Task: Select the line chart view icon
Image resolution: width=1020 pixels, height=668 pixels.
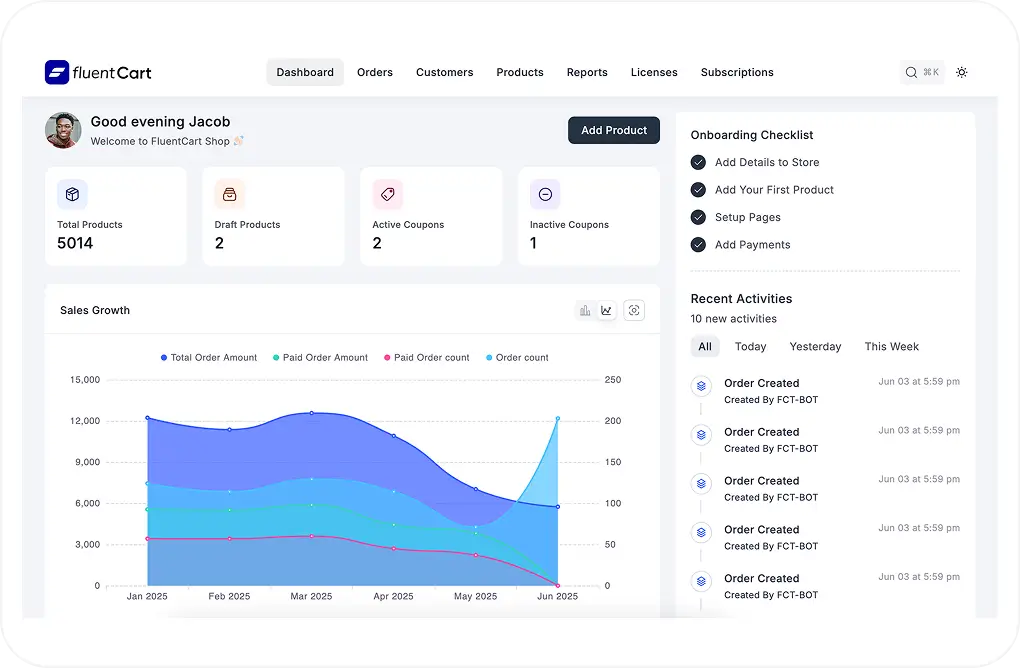Action: tap(607, 310)
